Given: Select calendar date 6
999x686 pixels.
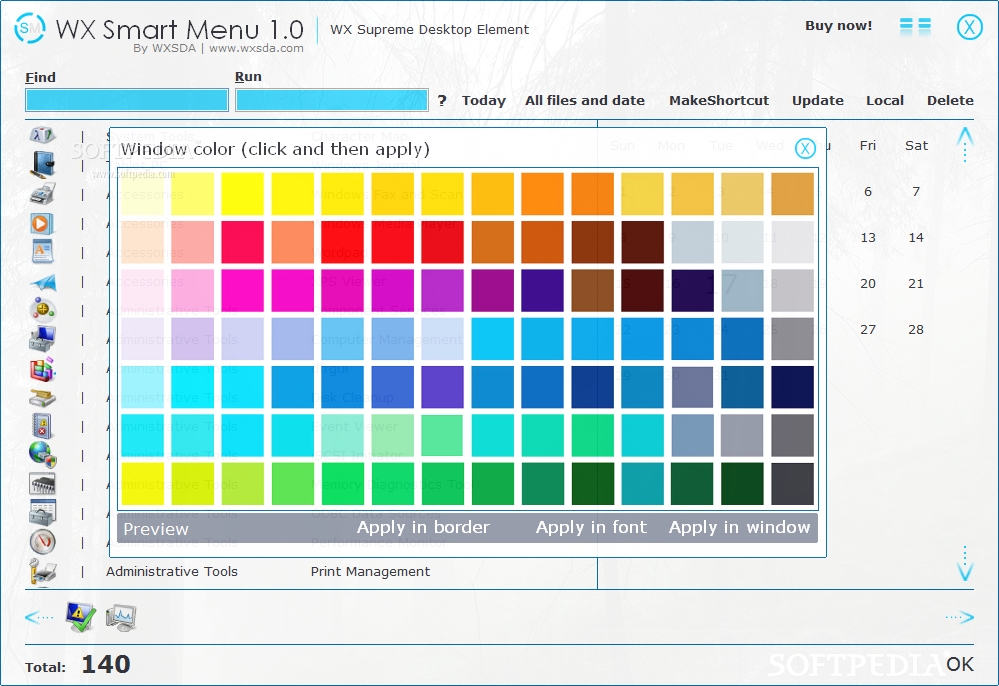Looking at the screenshot, I should [868, 192].
